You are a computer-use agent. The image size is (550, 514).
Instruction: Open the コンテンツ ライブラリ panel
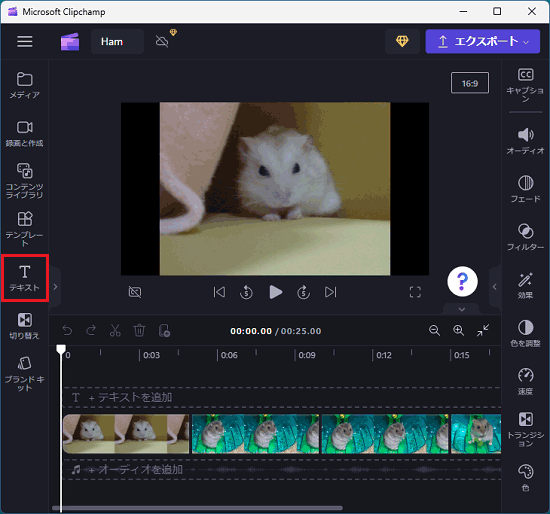pos(25,181)
